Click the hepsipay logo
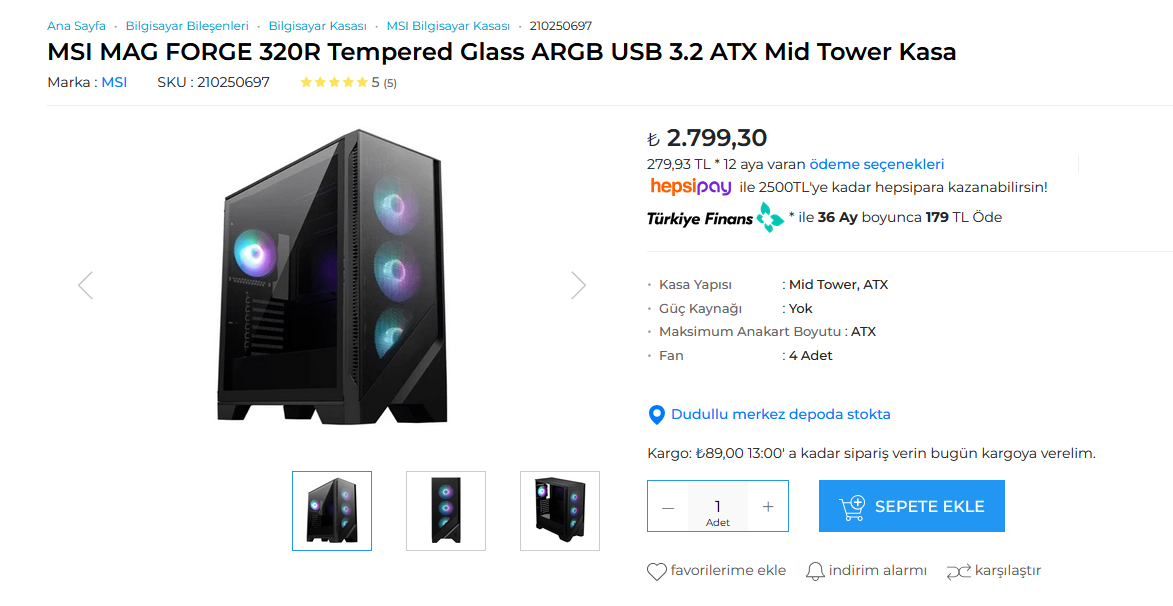Viewport: 1173px width, 606px height. 690,187
